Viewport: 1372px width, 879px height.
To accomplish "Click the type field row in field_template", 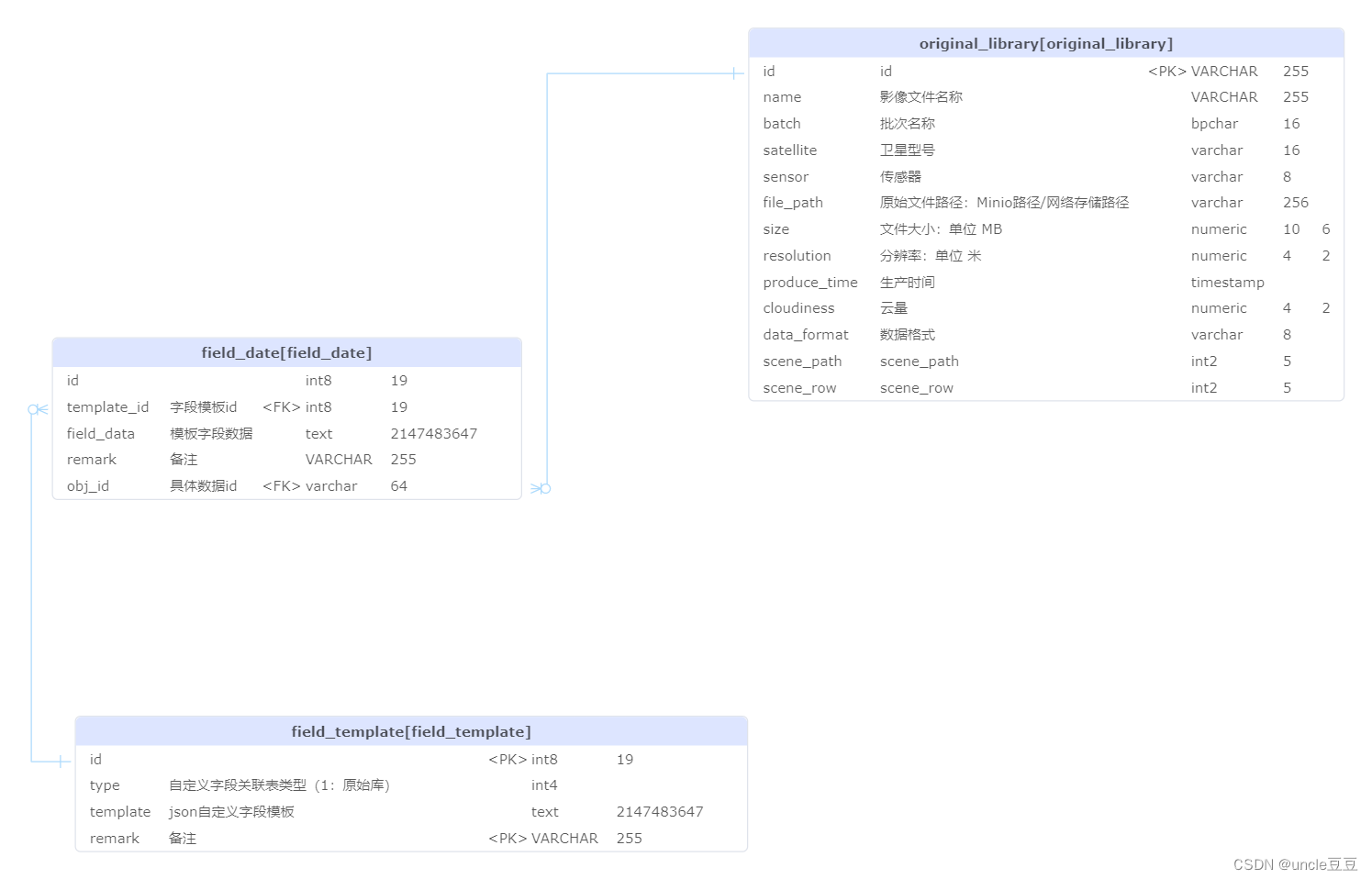I will [x=275, y=784].
